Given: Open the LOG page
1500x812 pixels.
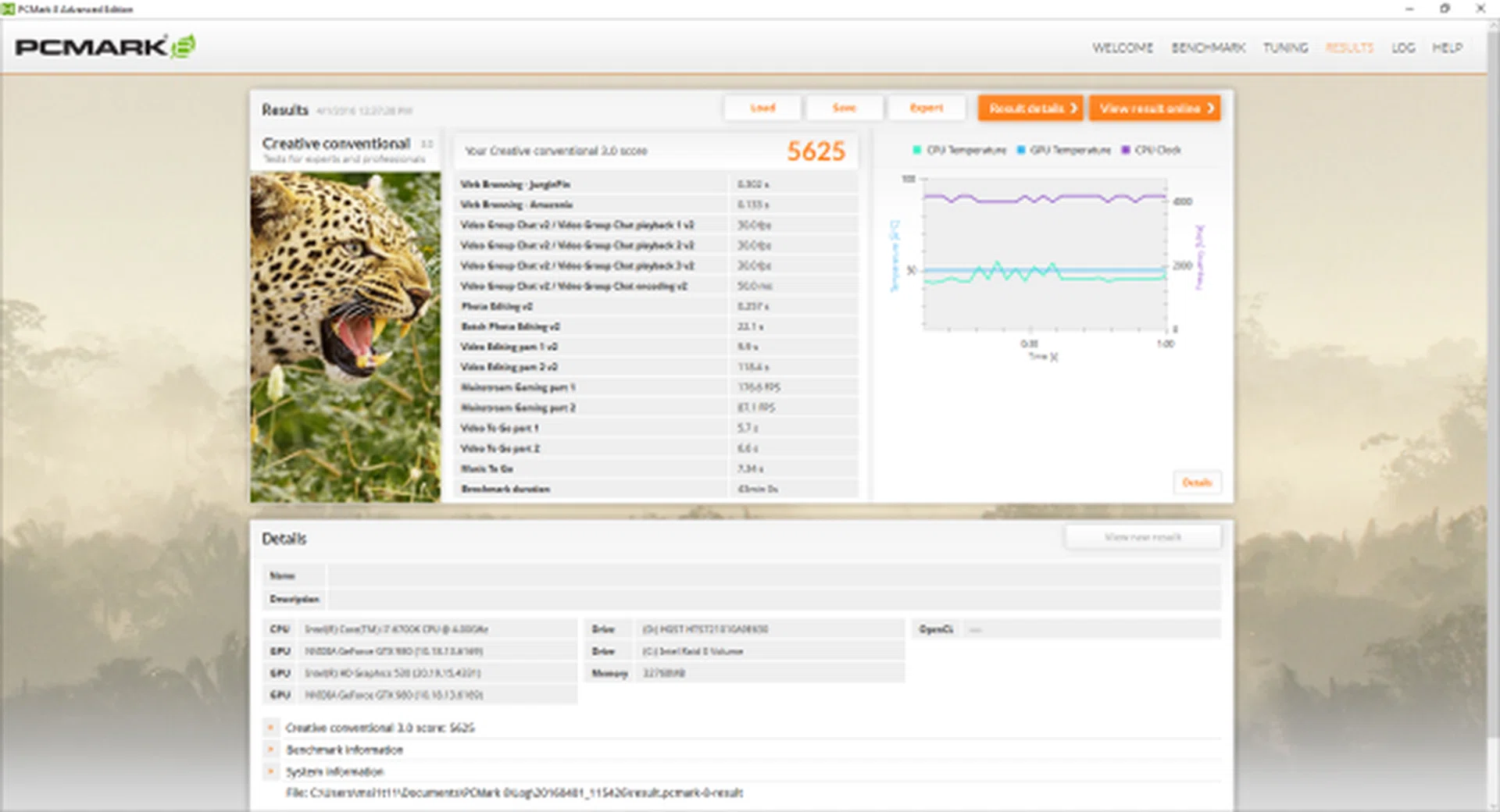Looking at the screenshot, I should [x=1403, y=48].
